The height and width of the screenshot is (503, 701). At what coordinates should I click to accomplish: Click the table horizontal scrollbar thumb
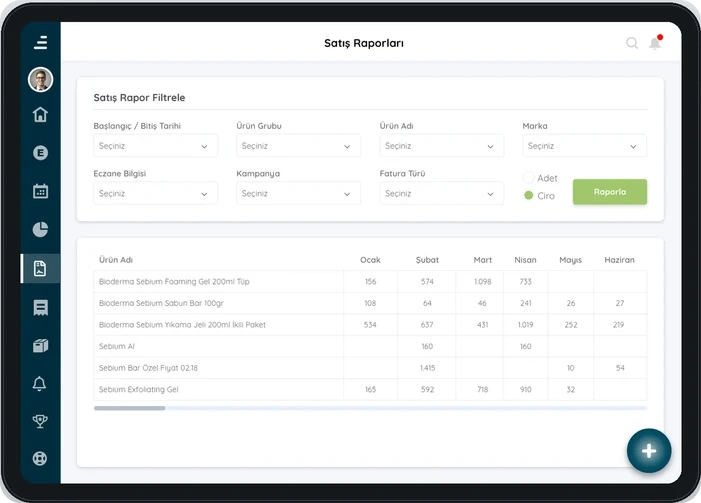[x=129, y=408]
